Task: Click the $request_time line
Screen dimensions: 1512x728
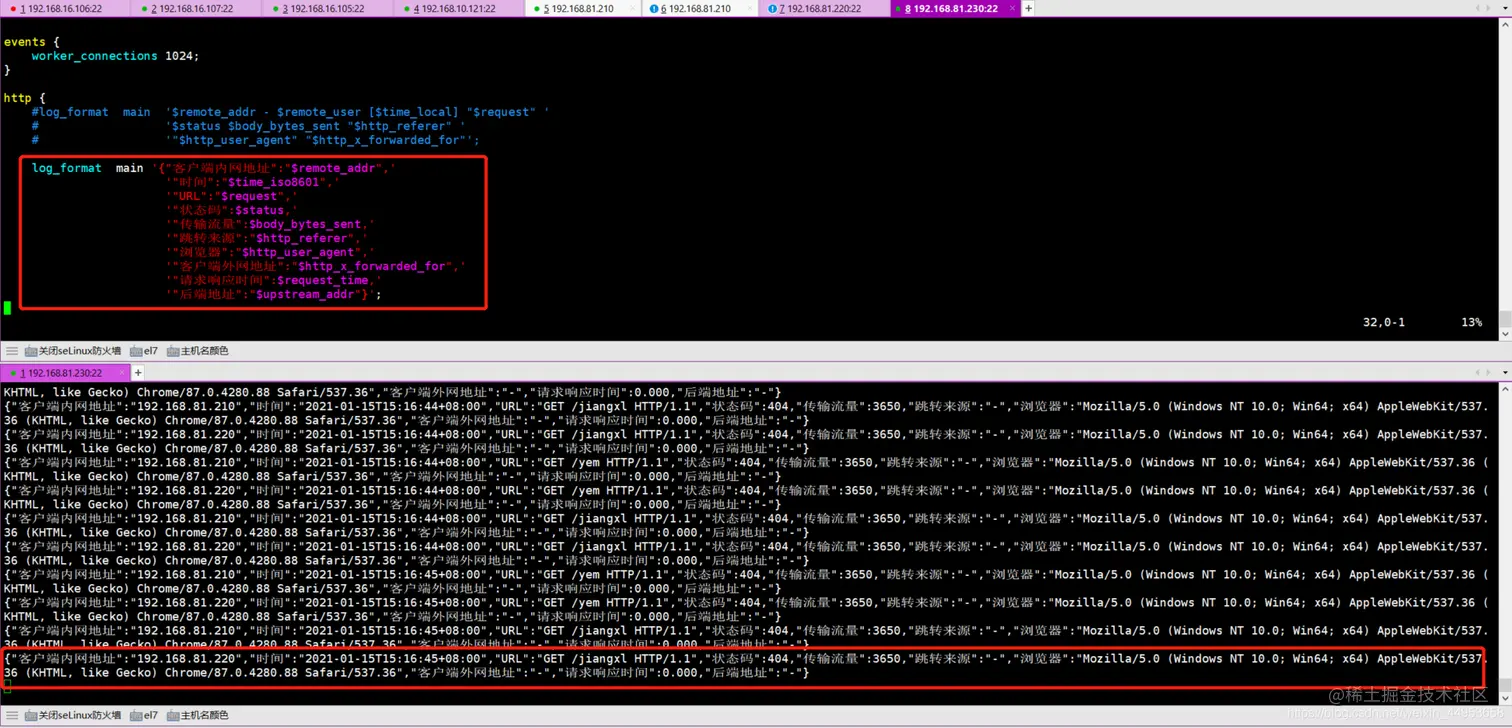Action: [274, 280]
